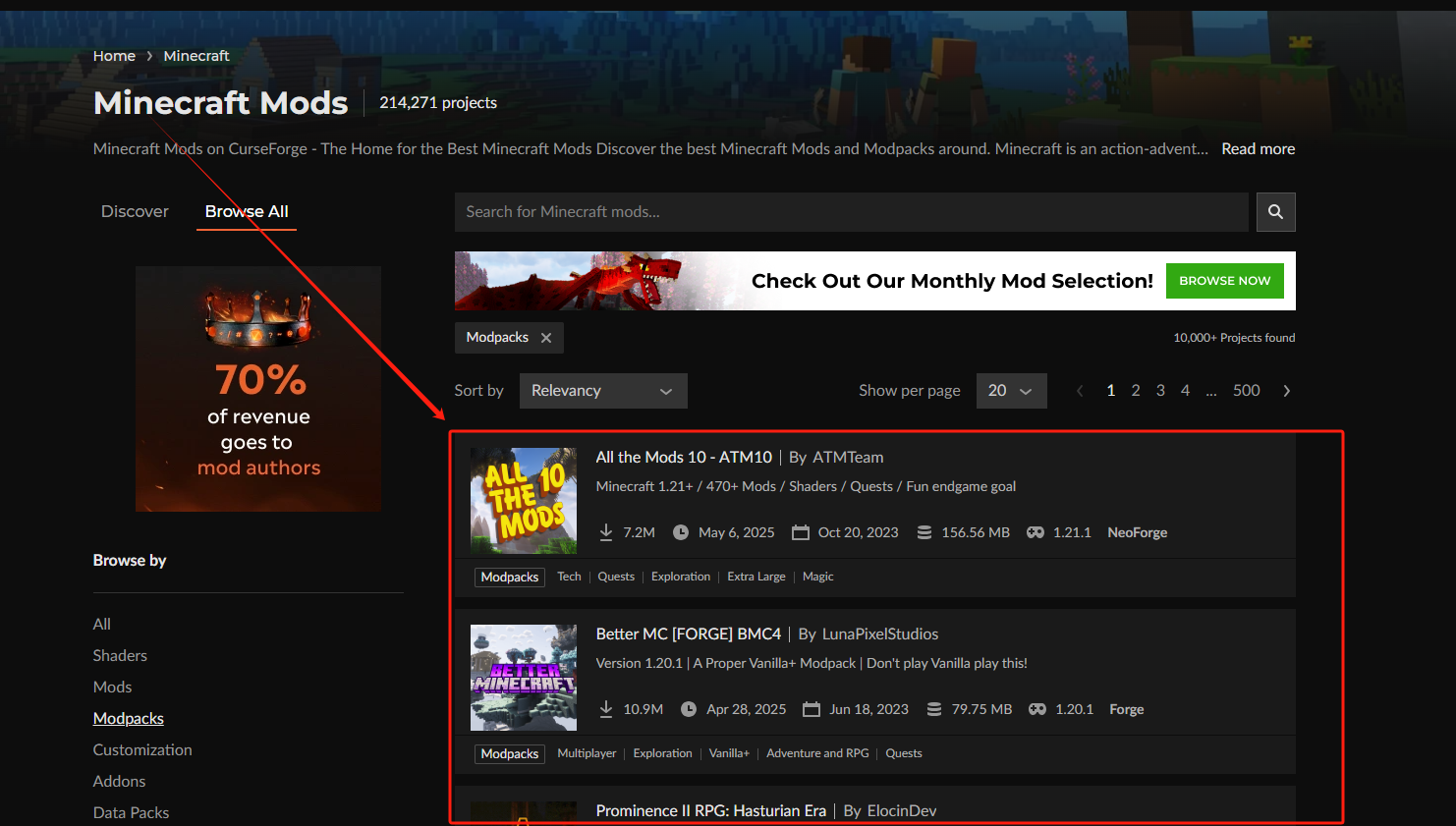Click Exploration tag on All the Mods 10
This screenshot has width=1456, height=826.
coord(681,577)
